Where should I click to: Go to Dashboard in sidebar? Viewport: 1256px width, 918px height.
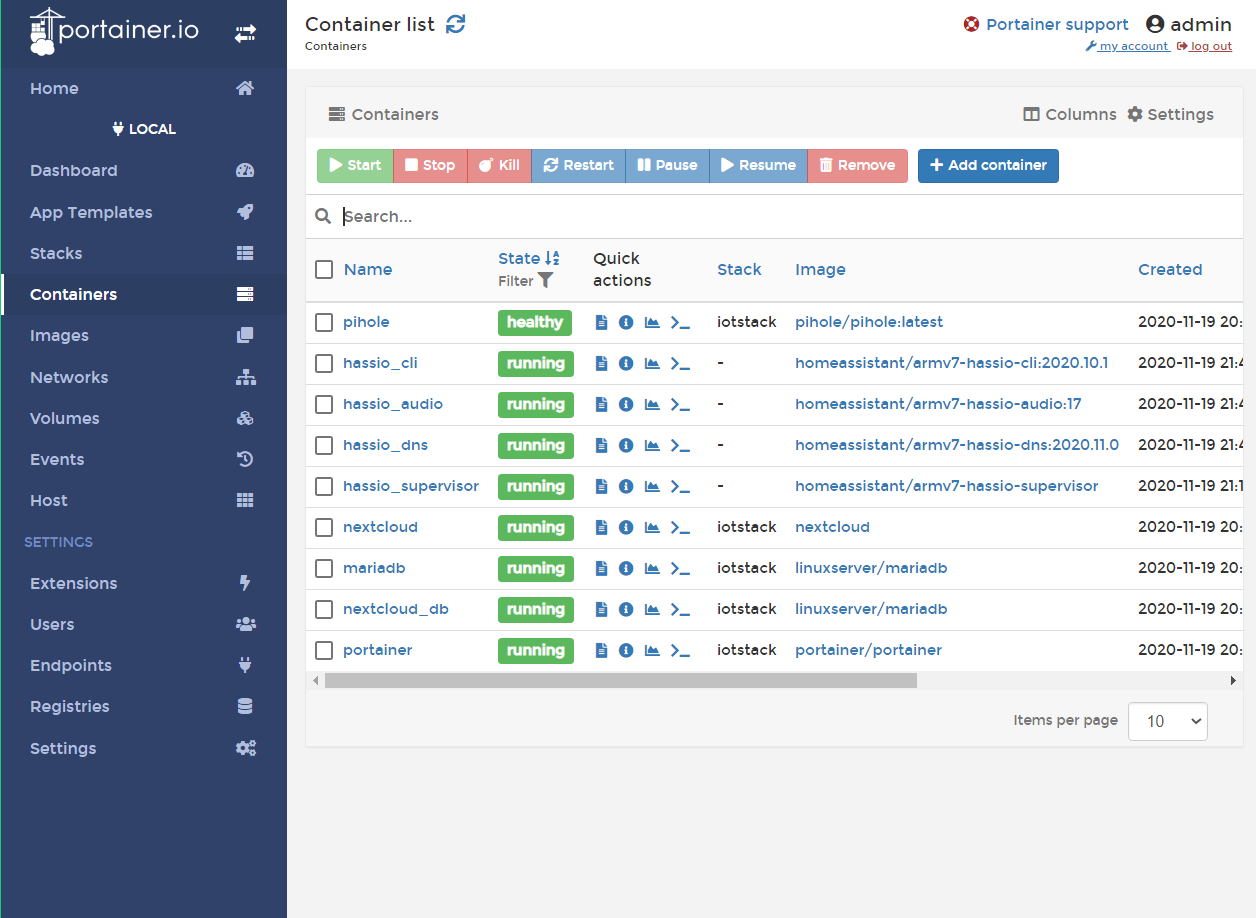144,170
